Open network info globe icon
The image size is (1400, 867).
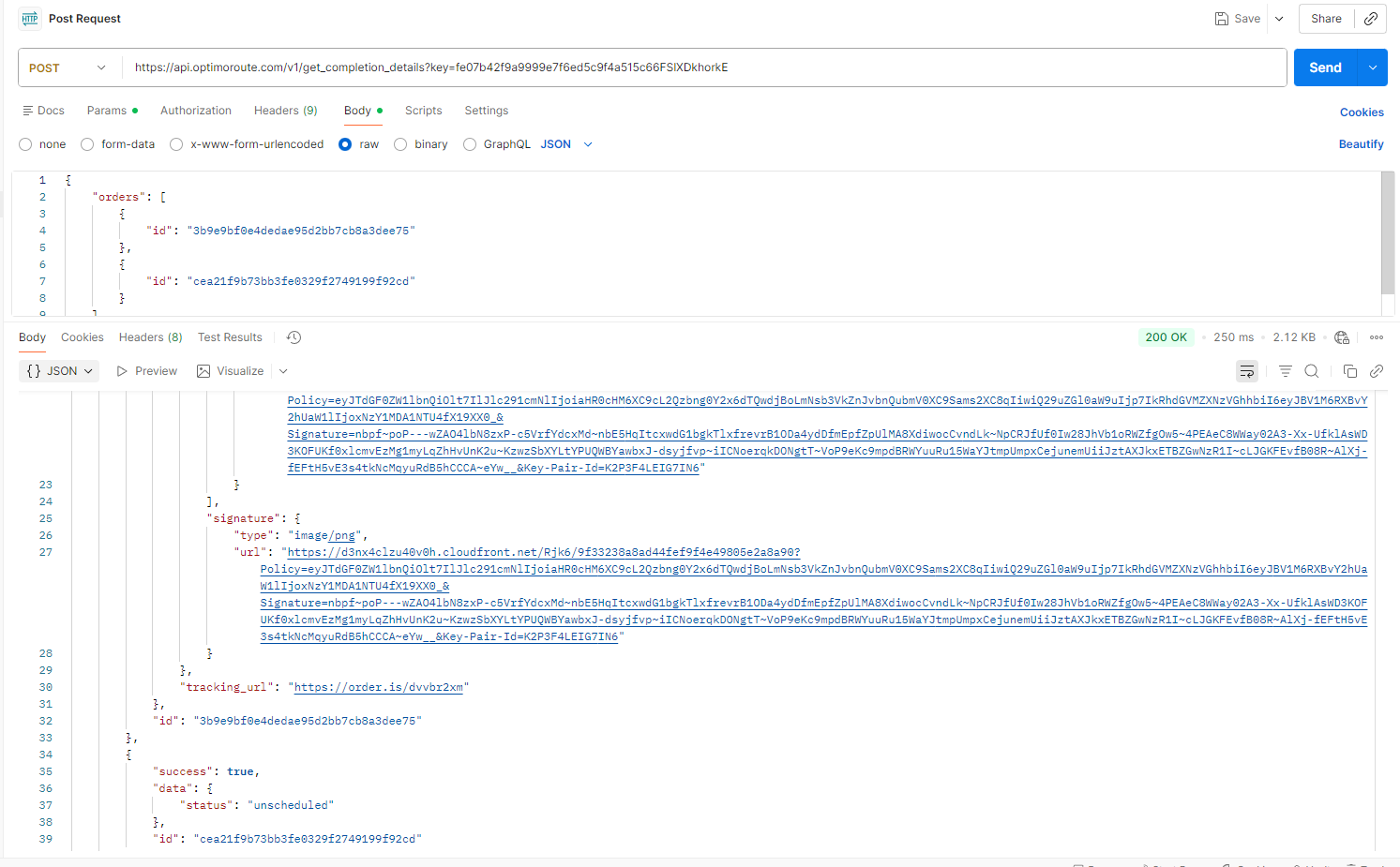(1342, 337)
